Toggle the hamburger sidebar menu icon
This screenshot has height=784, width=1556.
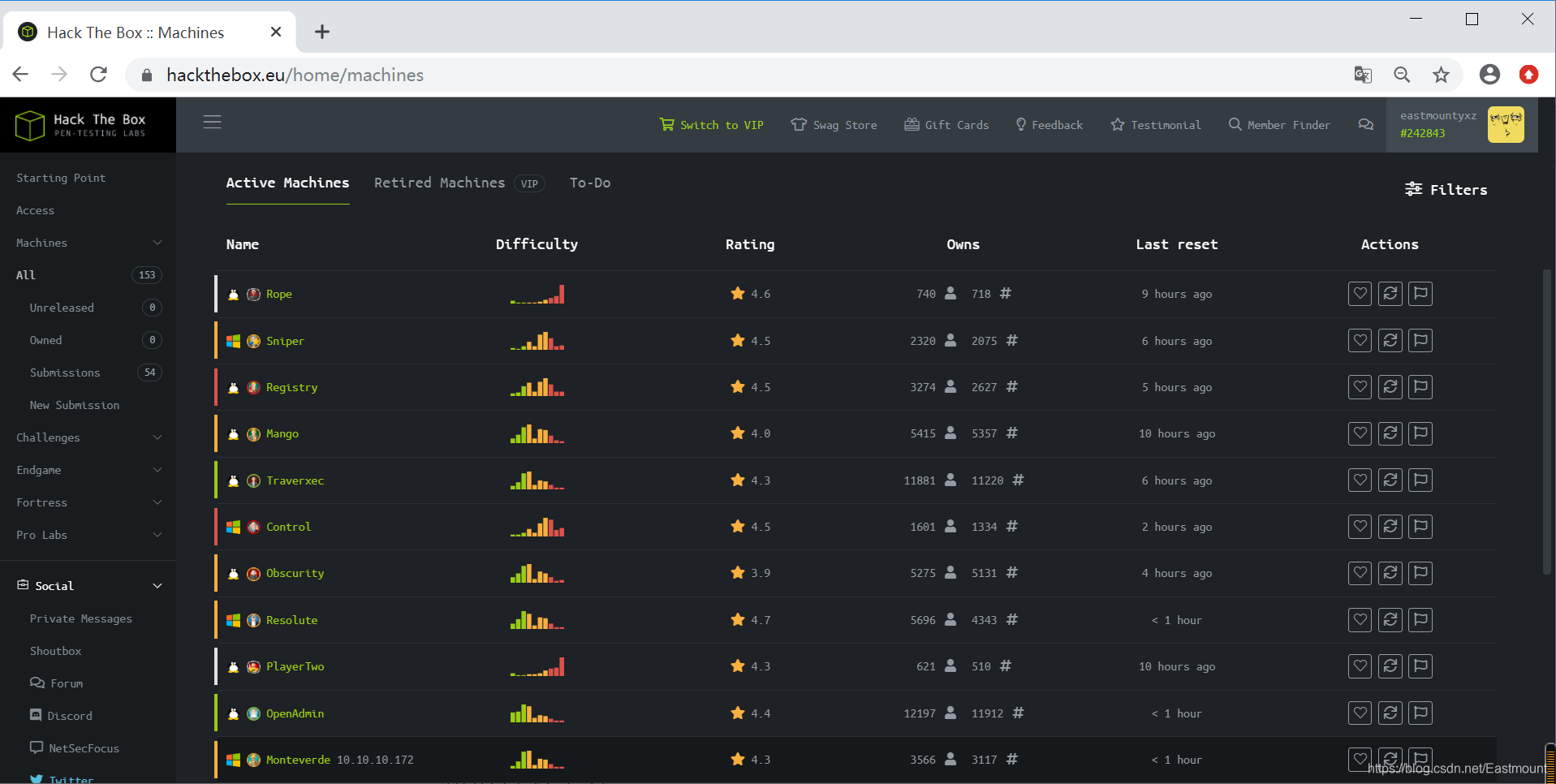(x=212, y=122)
